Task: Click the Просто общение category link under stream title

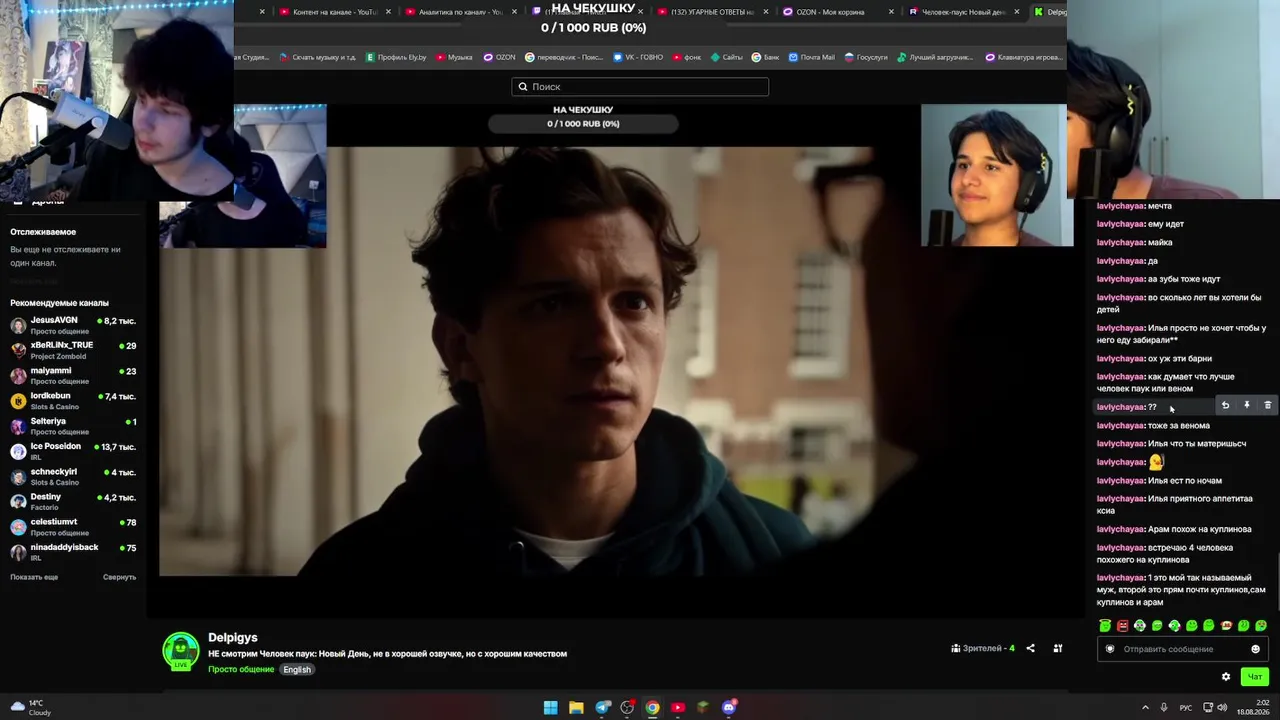Action: tap(241, 669)
